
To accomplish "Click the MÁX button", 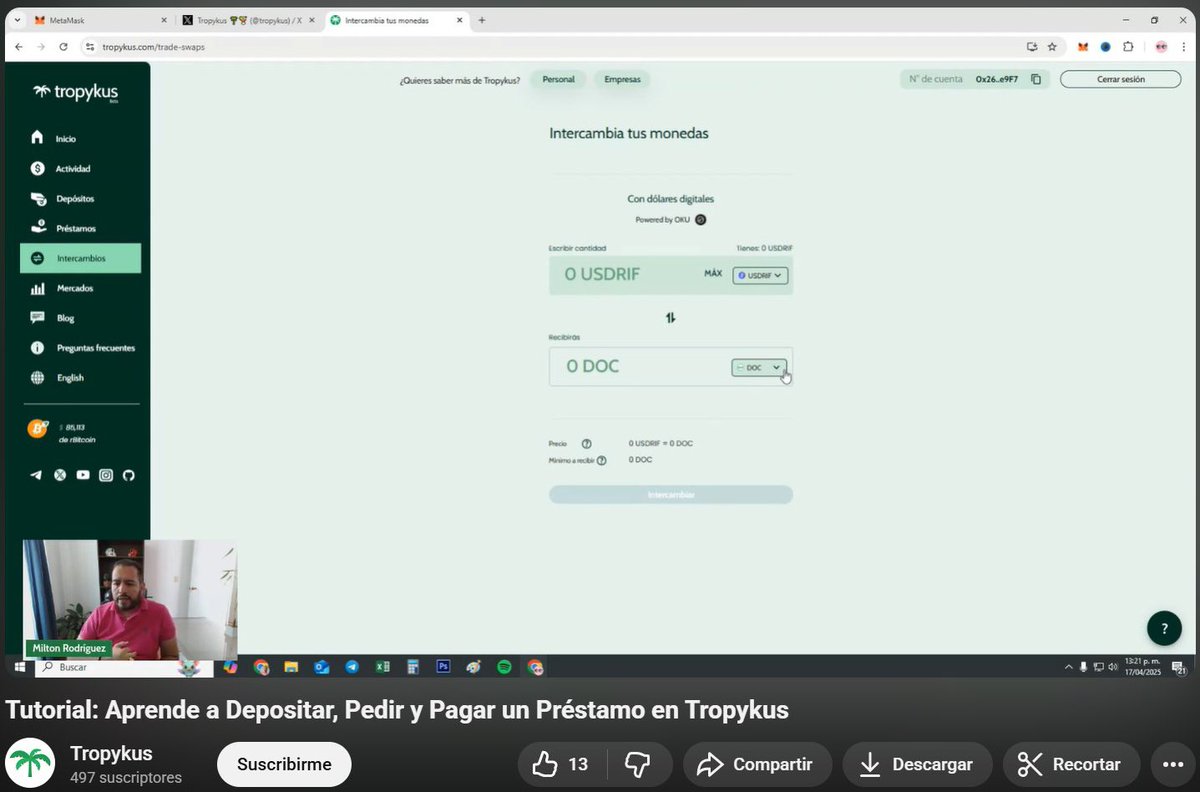I will click(713, 273).
